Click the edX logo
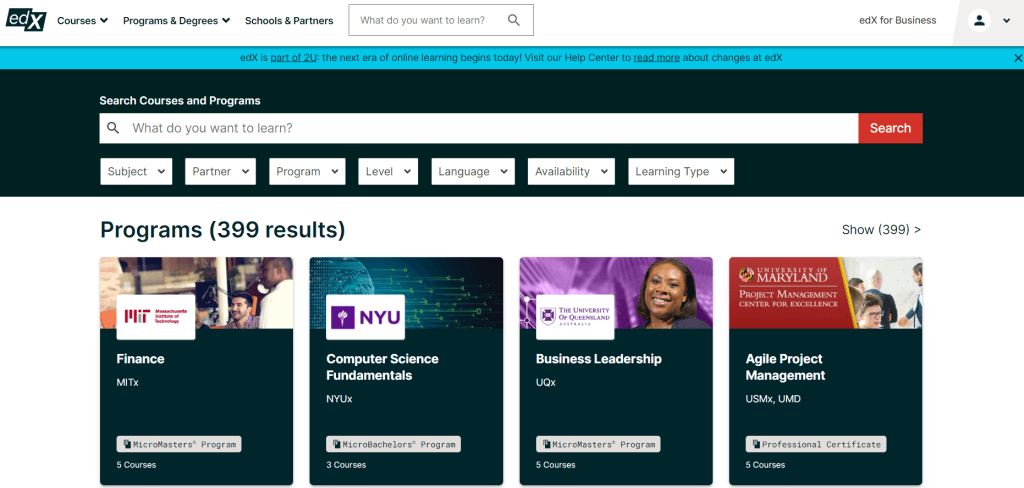This screenshot has width=1024, height=488. click(26, 19)
